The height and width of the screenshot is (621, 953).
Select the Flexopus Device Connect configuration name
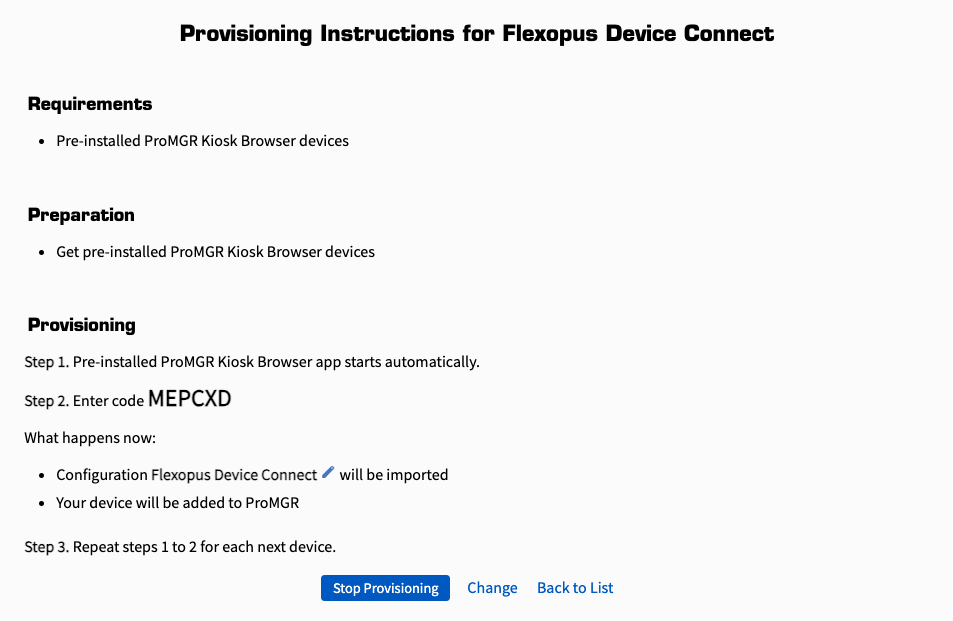coord(234,475)
